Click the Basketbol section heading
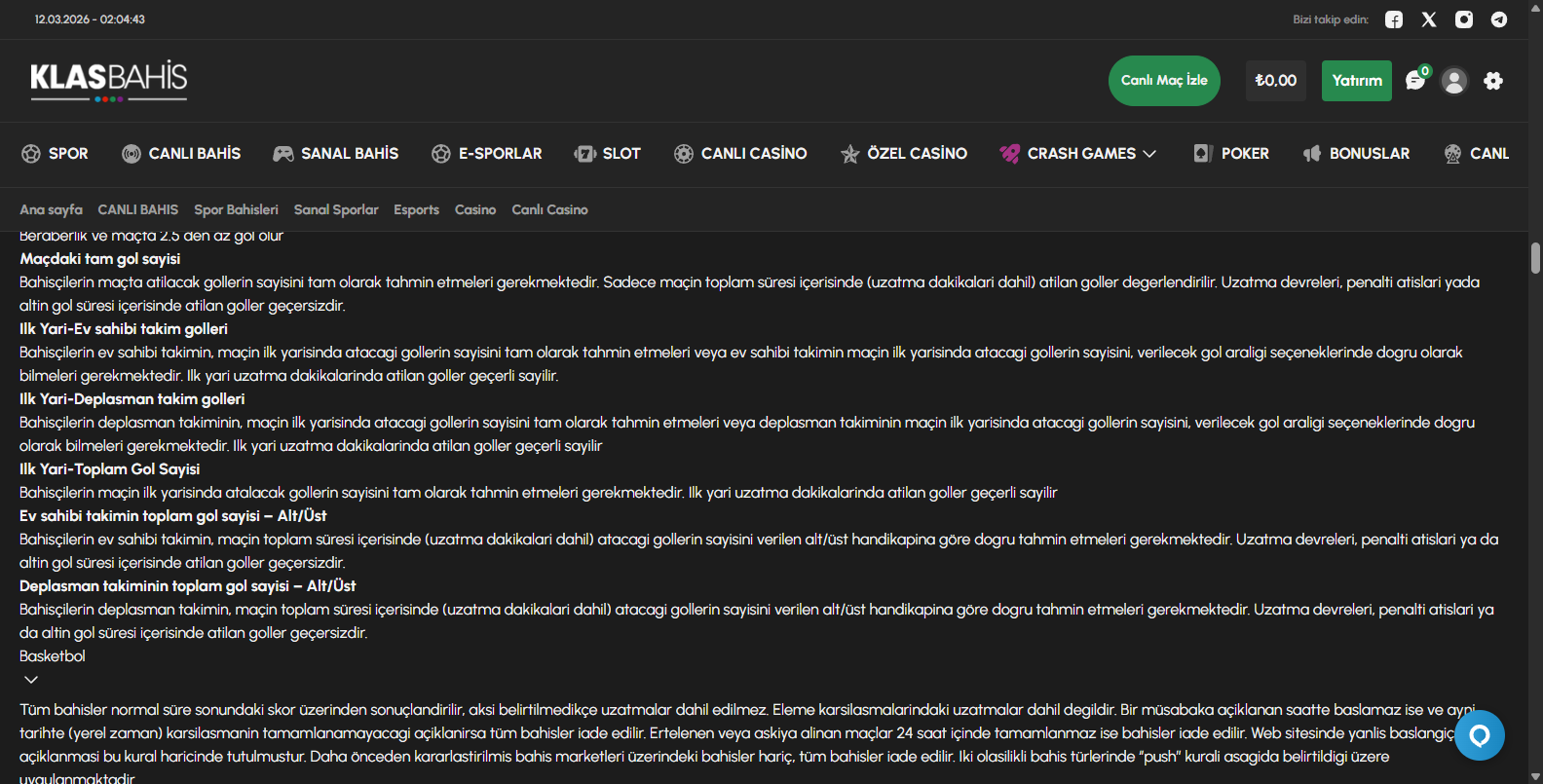 tap(53, 656)
